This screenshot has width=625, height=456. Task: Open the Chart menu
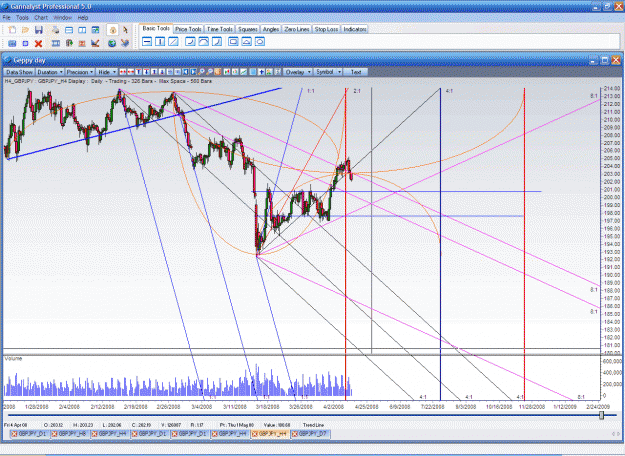[41, 18]
